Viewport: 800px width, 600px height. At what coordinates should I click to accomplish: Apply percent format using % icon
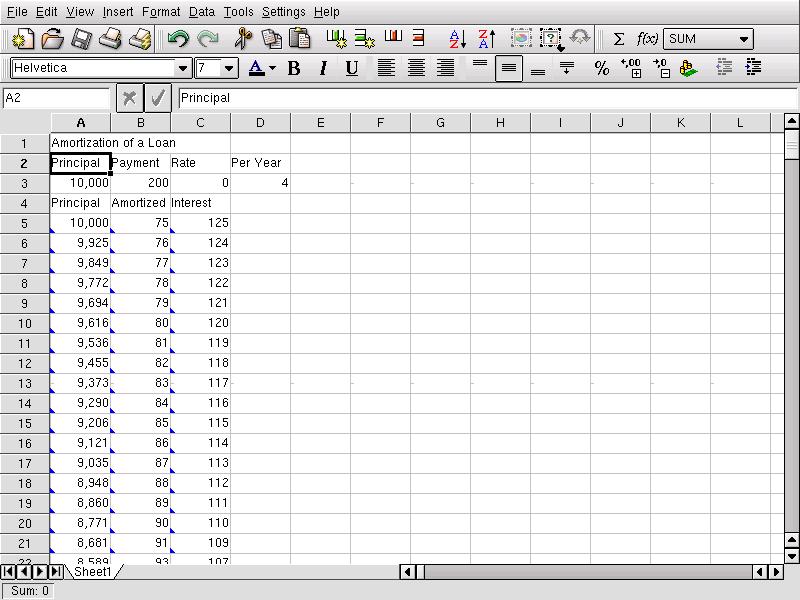tap(601, 68)
